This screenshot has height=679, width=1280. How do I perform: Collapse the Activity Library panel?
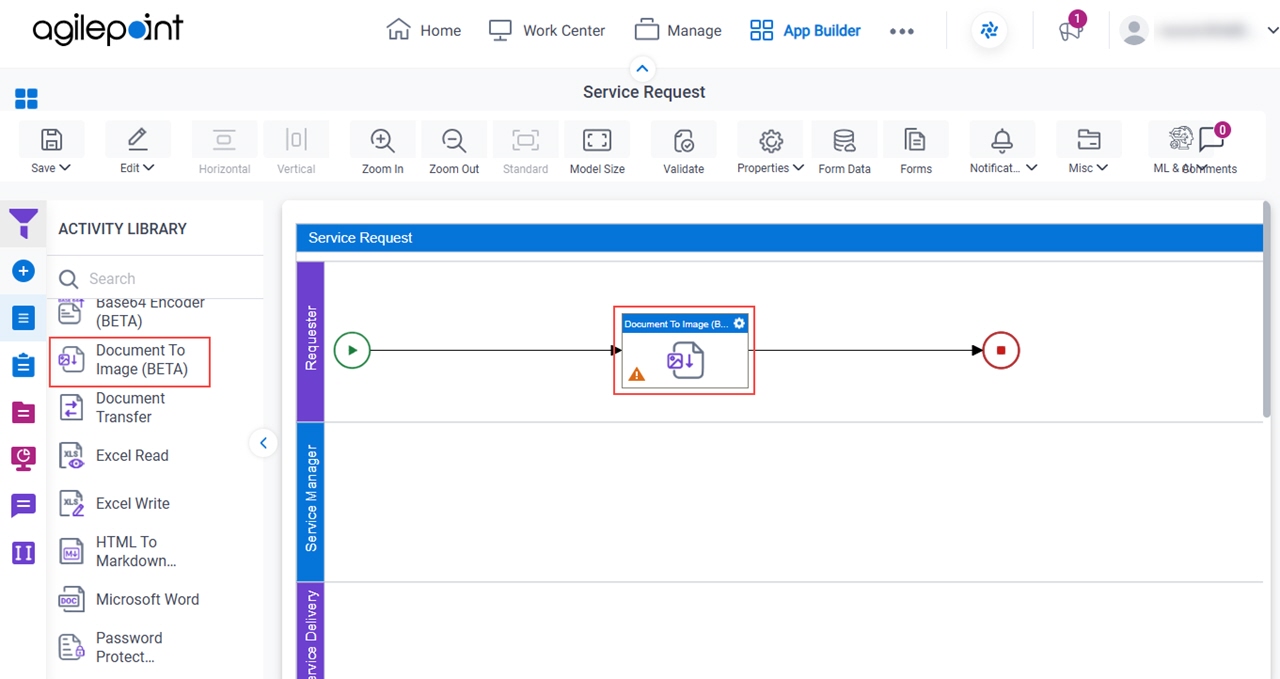click(x=263, y=443)
